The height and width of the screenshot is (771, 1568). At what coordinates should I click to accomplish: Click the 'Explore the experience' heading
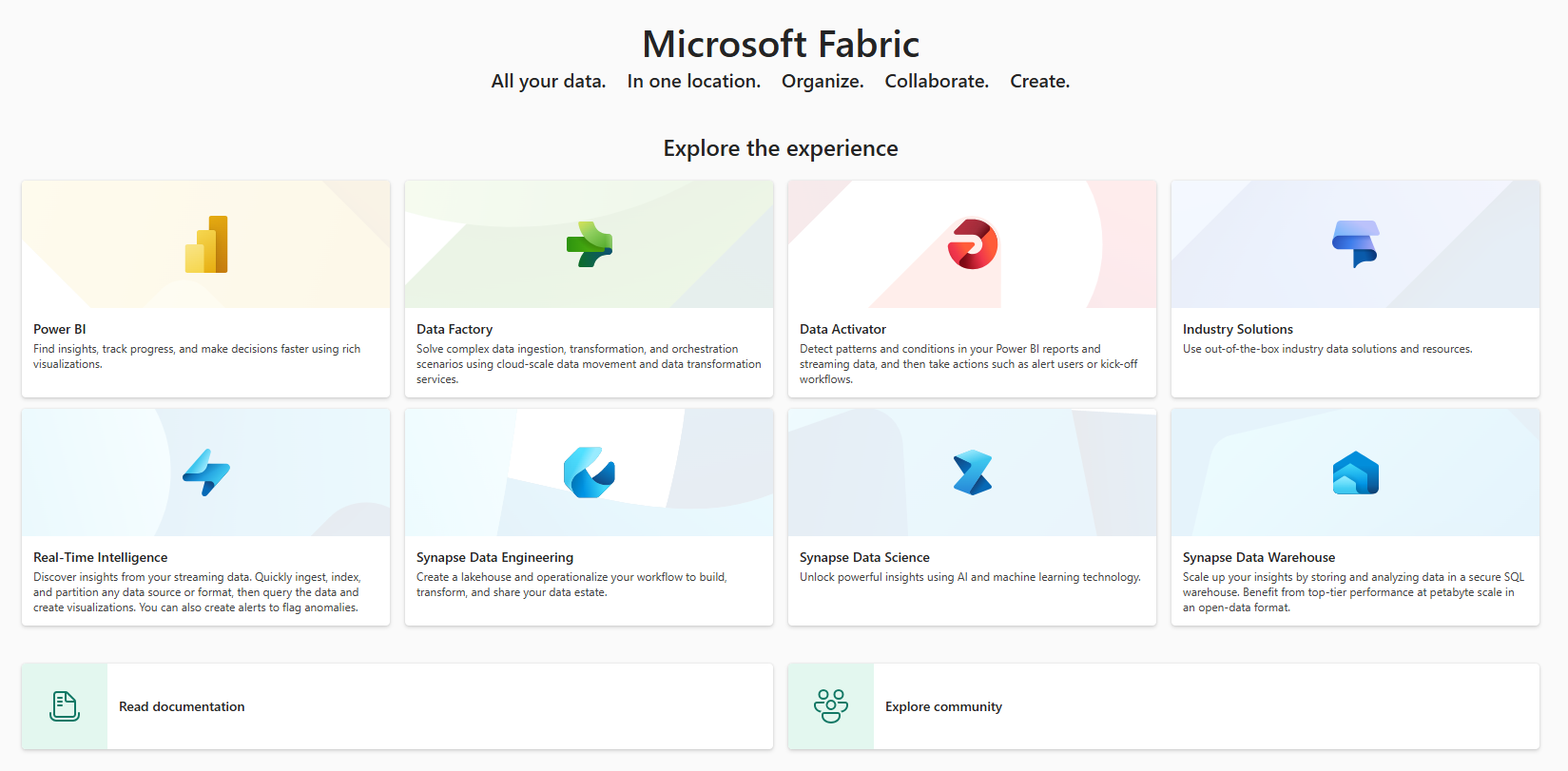tap(781, 148)
